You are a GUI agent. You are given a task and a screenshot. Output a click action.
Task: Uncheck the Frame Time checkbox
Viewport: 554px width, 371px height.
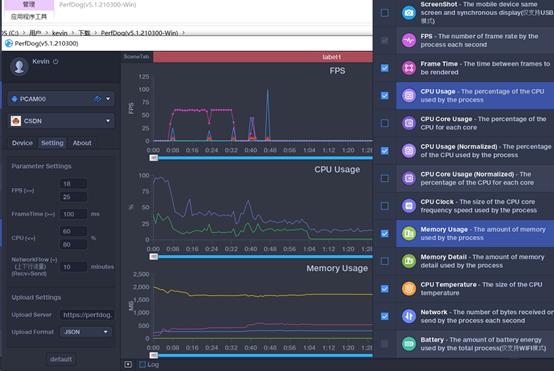point(385,68)
